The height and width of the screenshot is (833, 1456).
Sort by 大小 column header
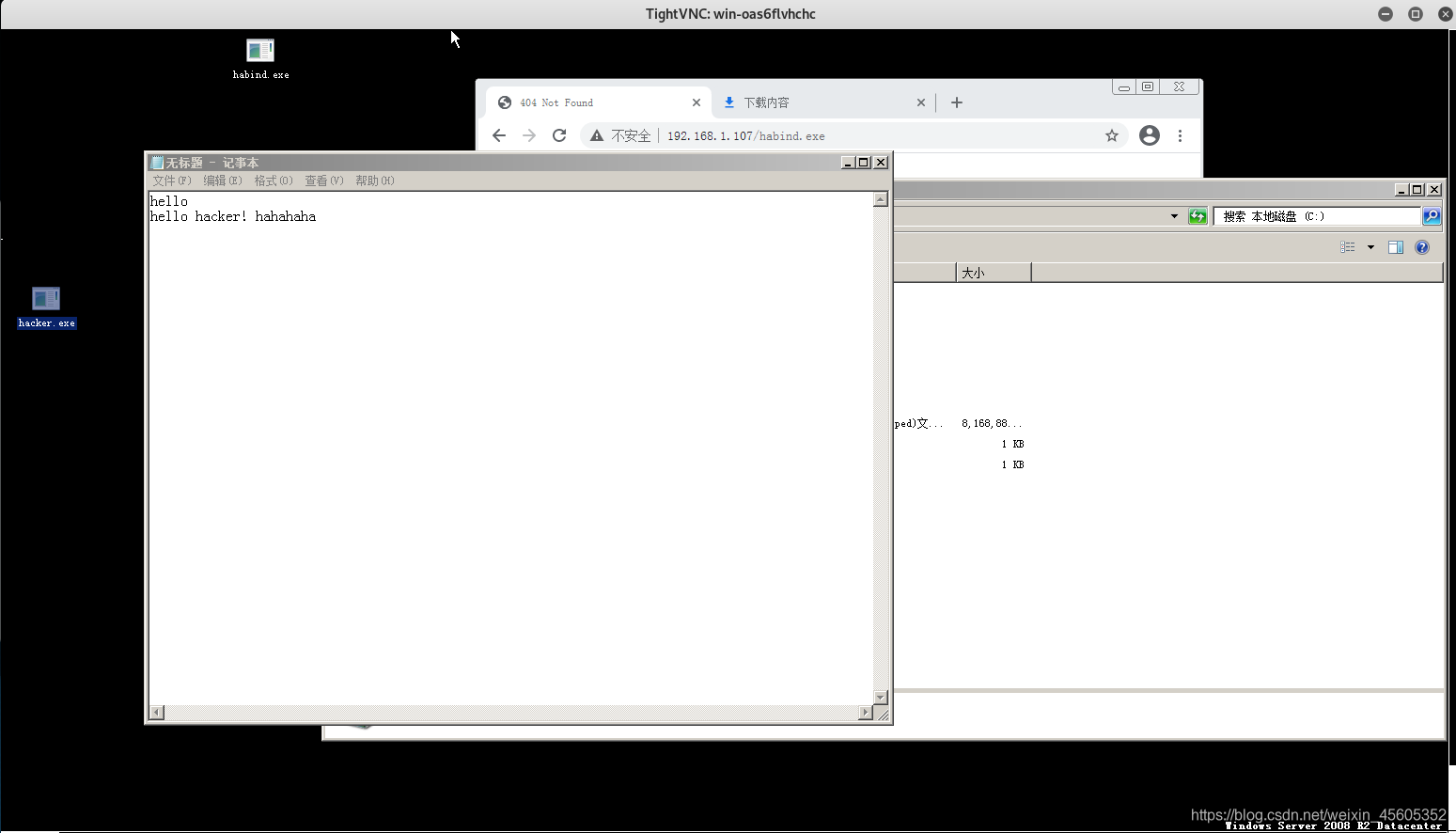click(994, 273)
